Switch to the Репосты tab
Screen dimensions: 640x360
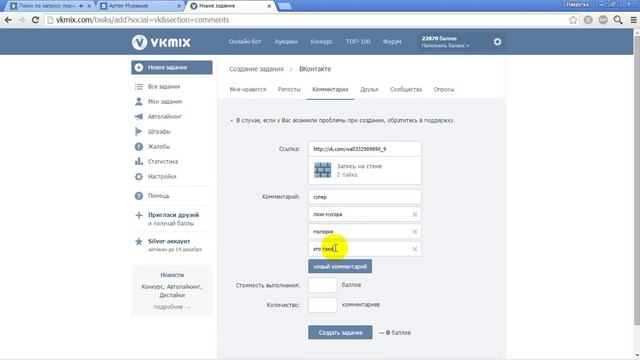coord(289,89)
